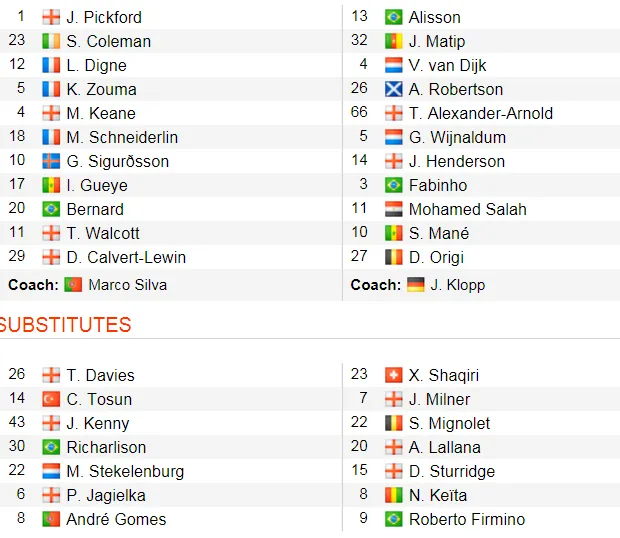Click the Germany flag next to J. Klopp

click(415, 285)
